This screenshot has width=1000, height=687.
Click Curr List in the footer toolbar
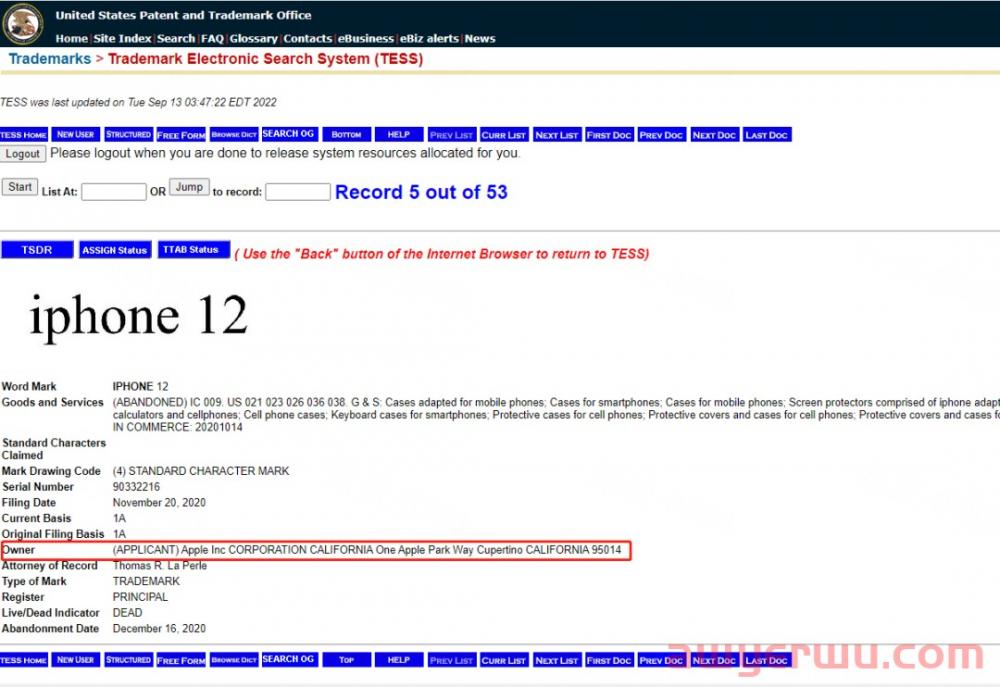click(504, 660)
